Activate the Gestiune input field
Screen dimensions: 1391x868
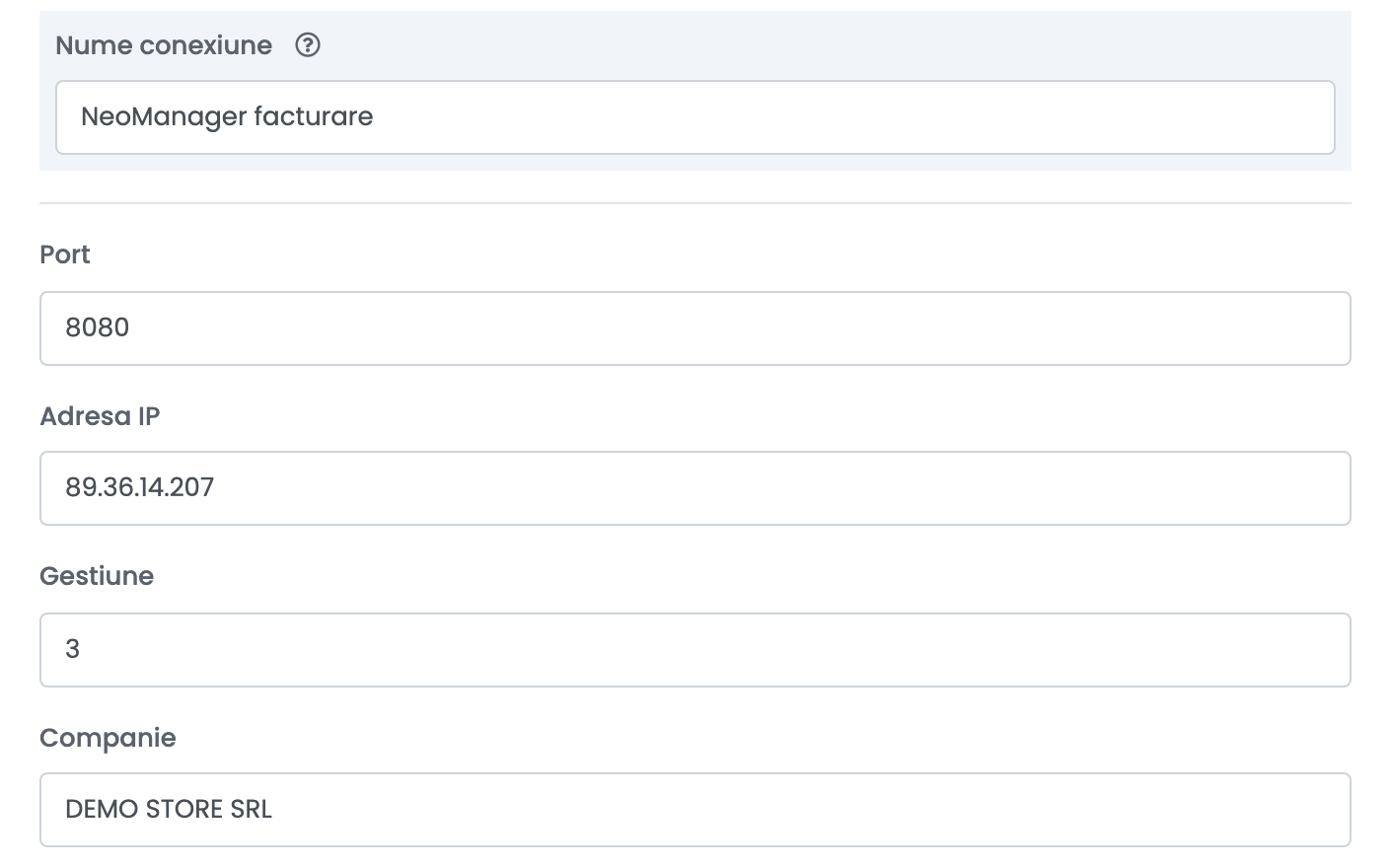click(x=695, y=650)
